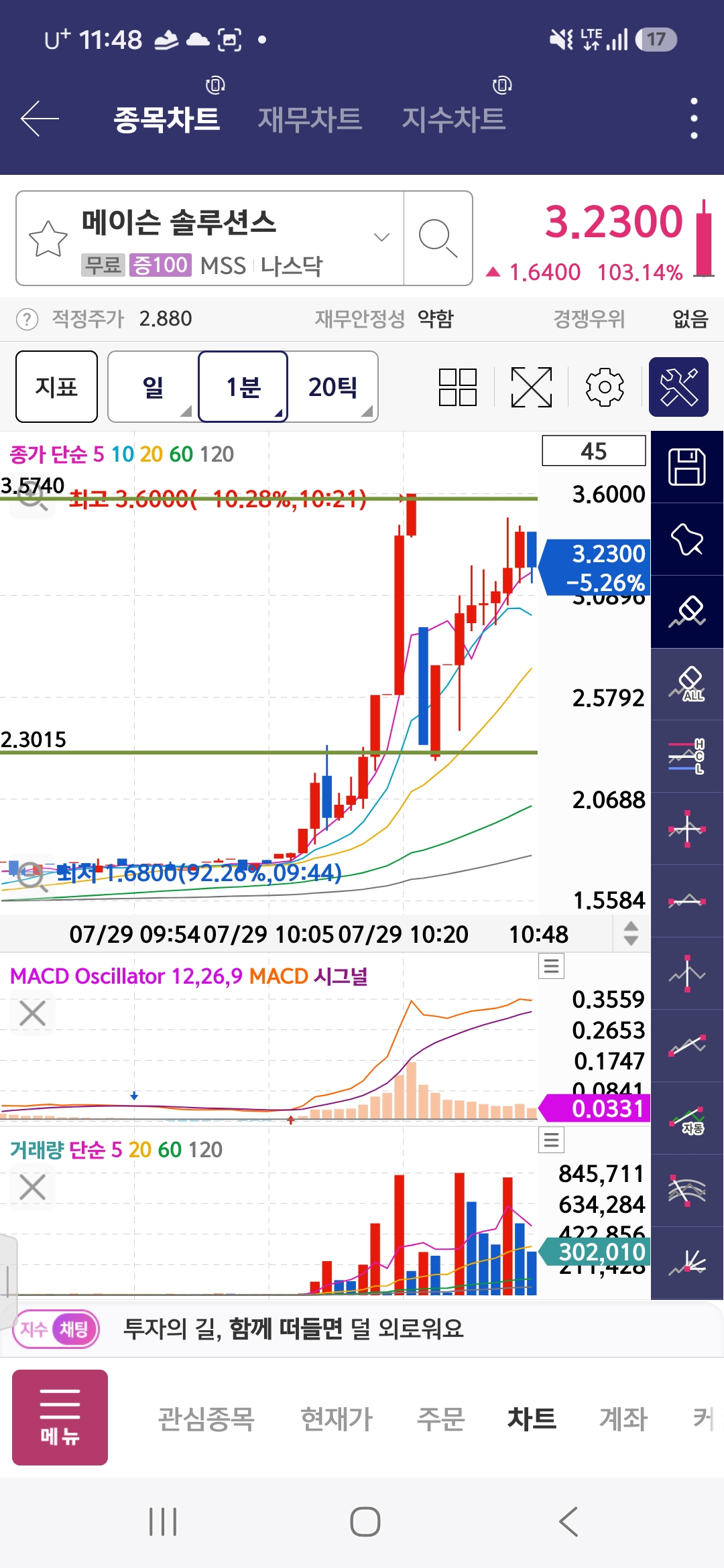This screenshot has width=724, height=1568.
Task: Zoom chart with the lower magnifier icon
Action: [32, 876]
